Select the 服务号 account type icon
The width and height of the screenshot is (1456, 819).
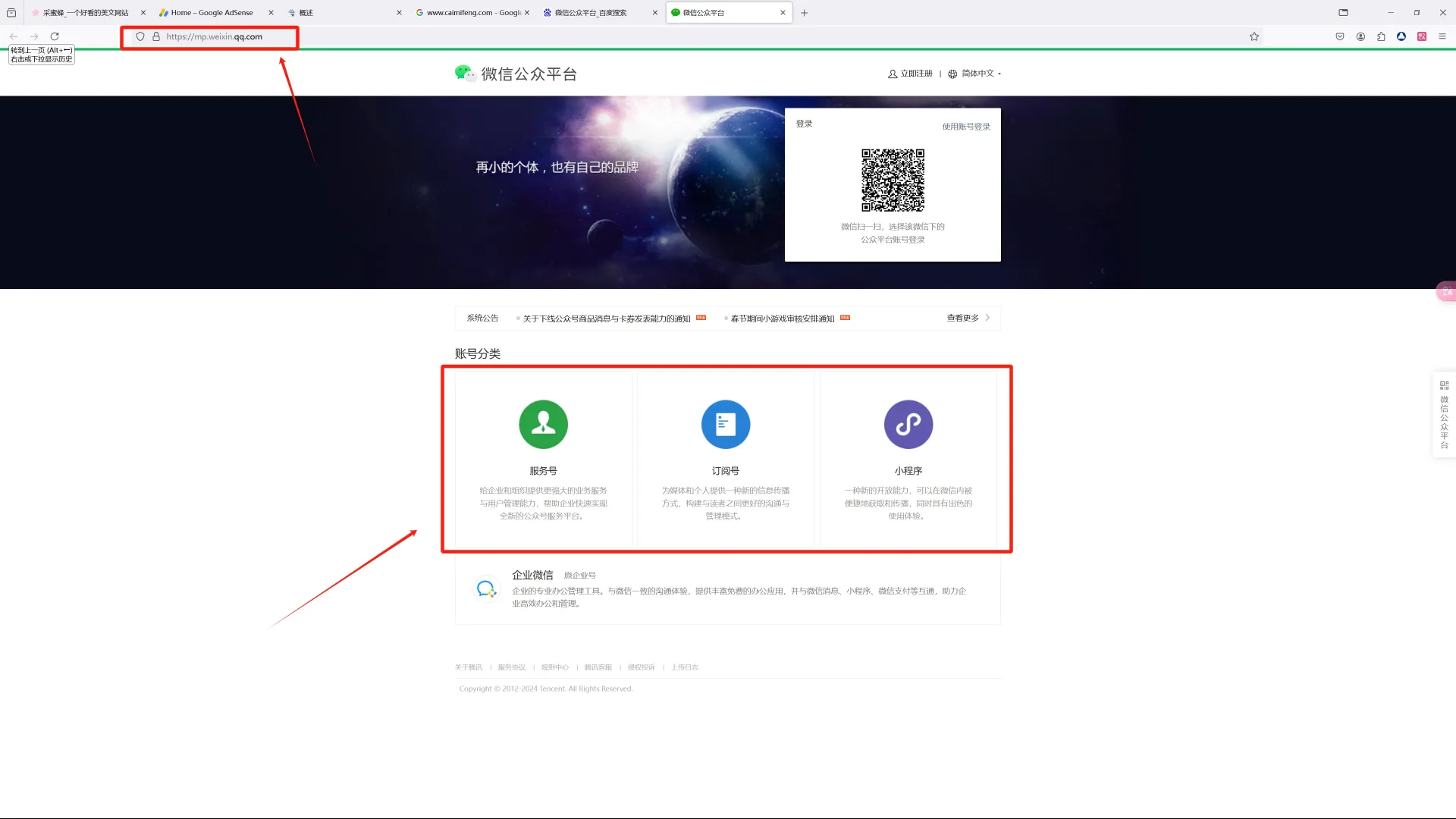[x=543, y=425]
